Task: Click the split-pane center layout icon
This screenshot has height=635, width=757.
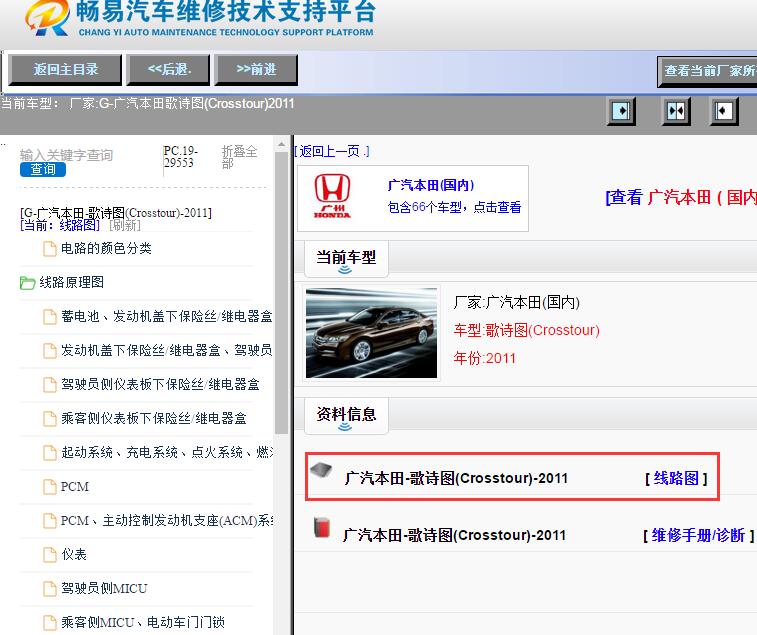Action: (x=675, y=112)
